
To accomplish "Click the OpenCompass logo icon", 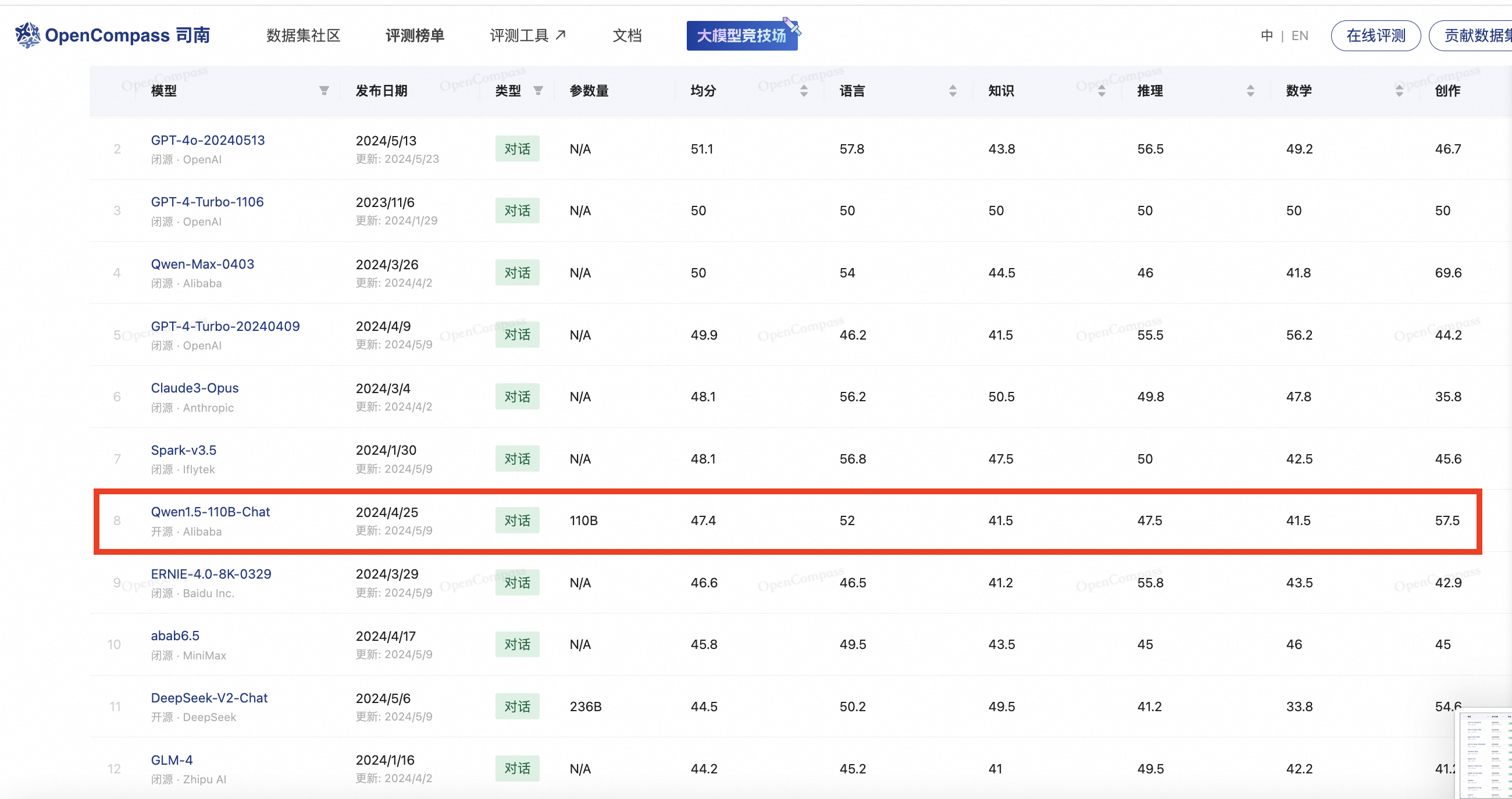I will [27, 35].
